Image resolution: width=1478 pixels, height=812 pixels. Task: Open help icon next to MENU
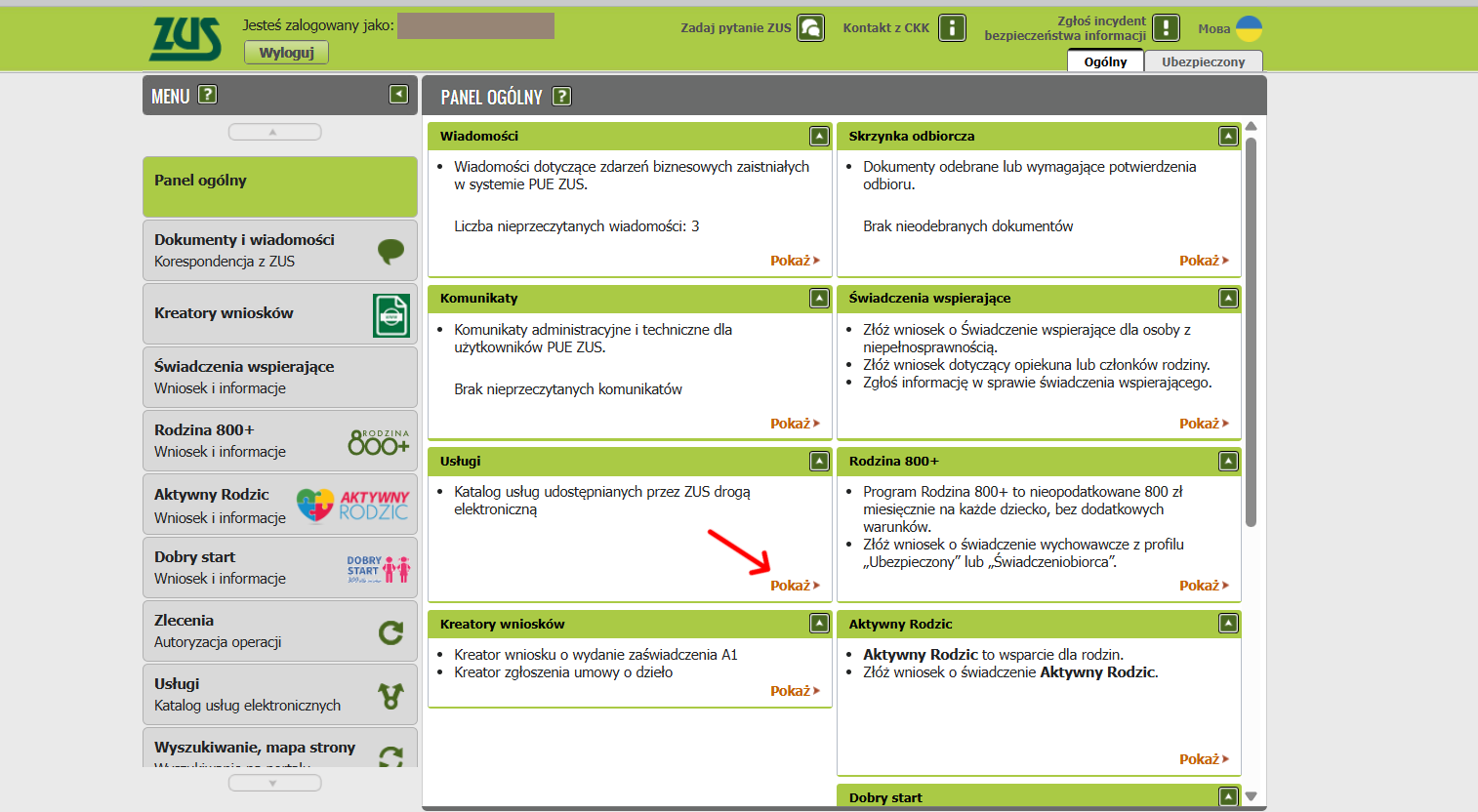[x=207, y=95]
